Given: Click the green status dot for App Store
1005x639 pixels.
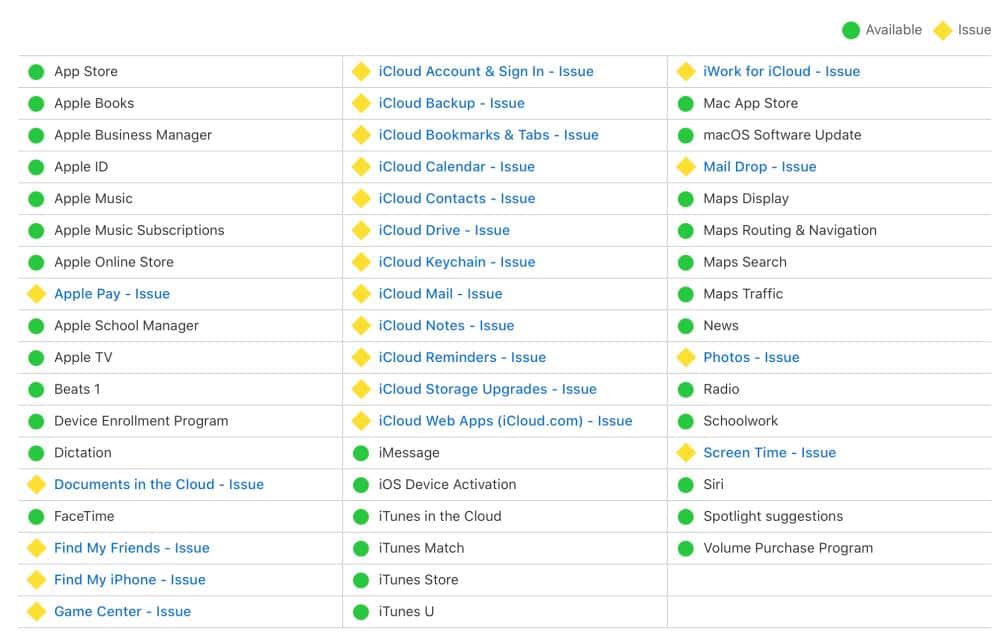Looking at the screenshot, I should pyautogui.click(x=37, y=72).
